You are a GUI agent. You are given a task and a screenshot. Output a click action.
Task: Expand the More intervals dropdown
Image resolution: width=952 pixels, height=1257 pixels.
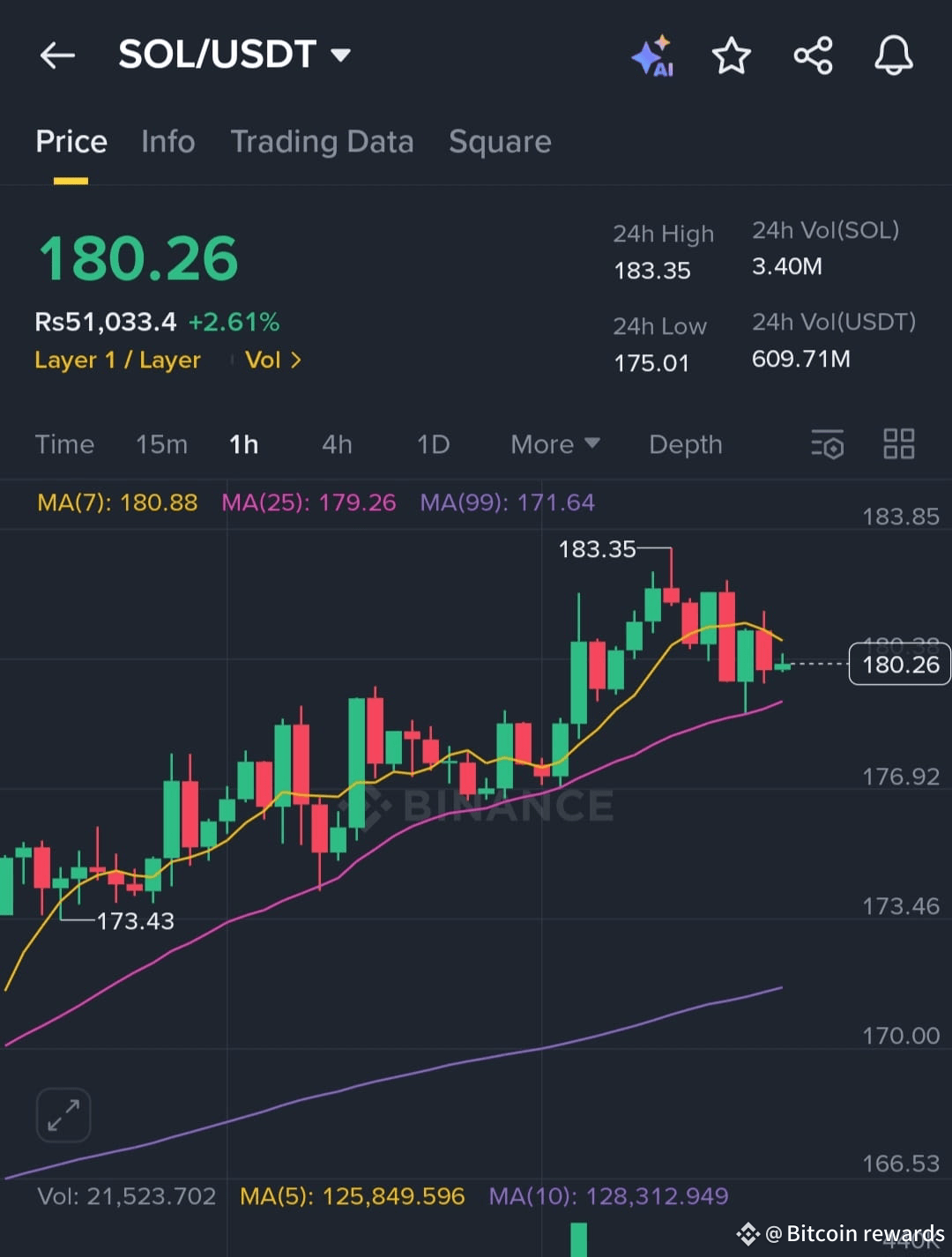click(x=555, y=444)
